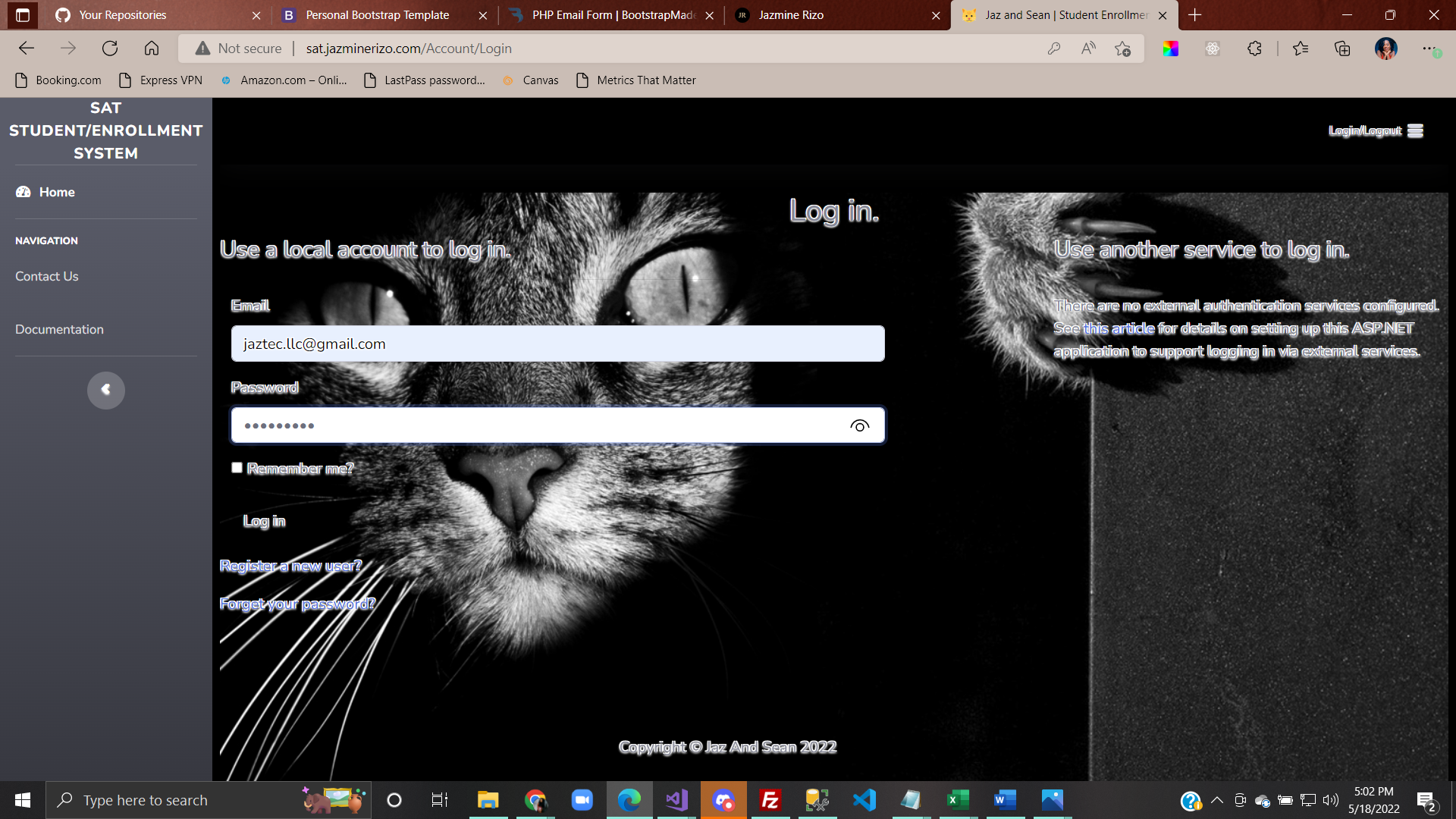Add page to favorites star icon

coord(1122,49)
